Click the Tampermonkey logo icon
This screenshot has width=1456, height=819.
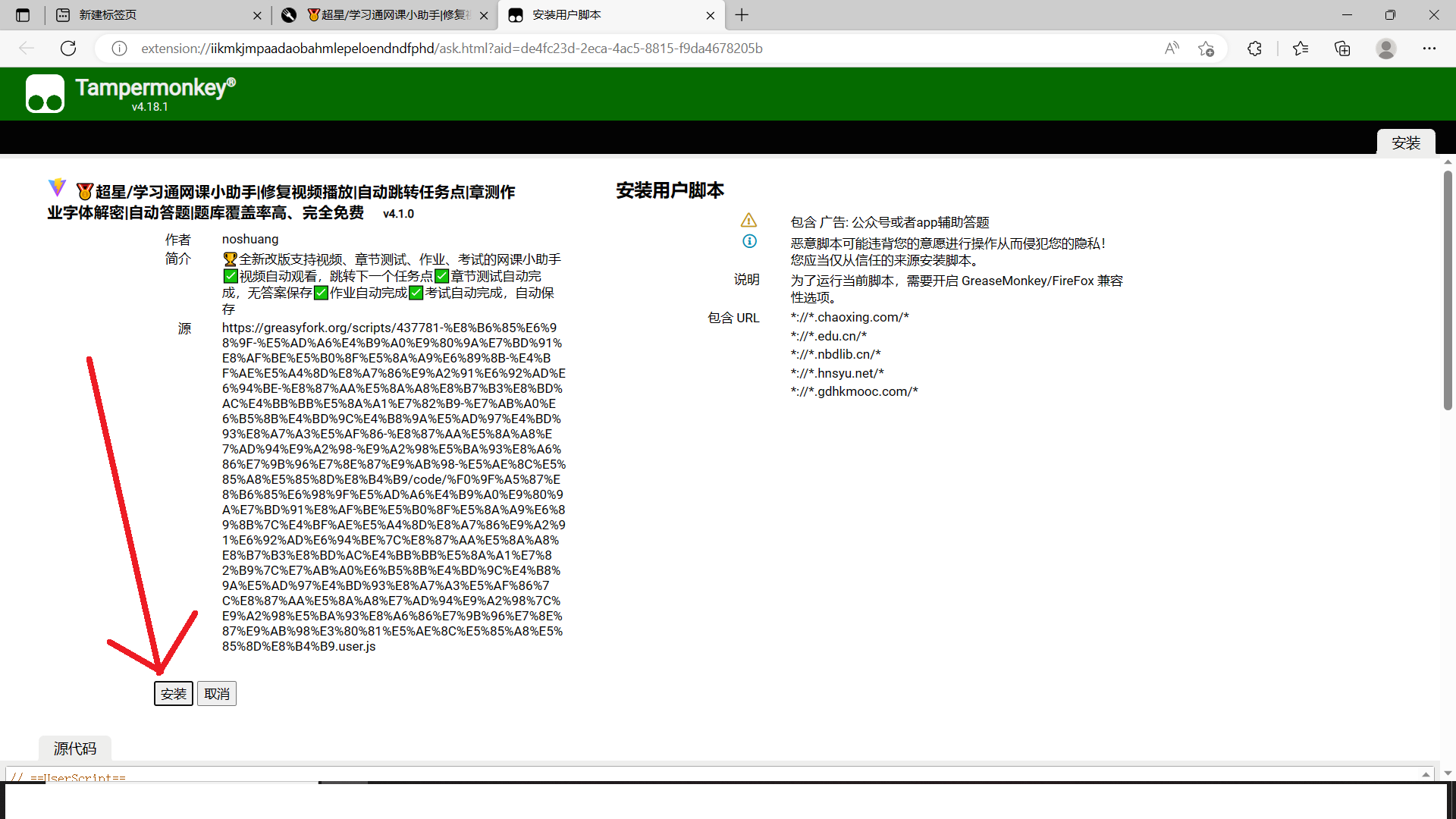pyautogui.click(x=45, y=93)
